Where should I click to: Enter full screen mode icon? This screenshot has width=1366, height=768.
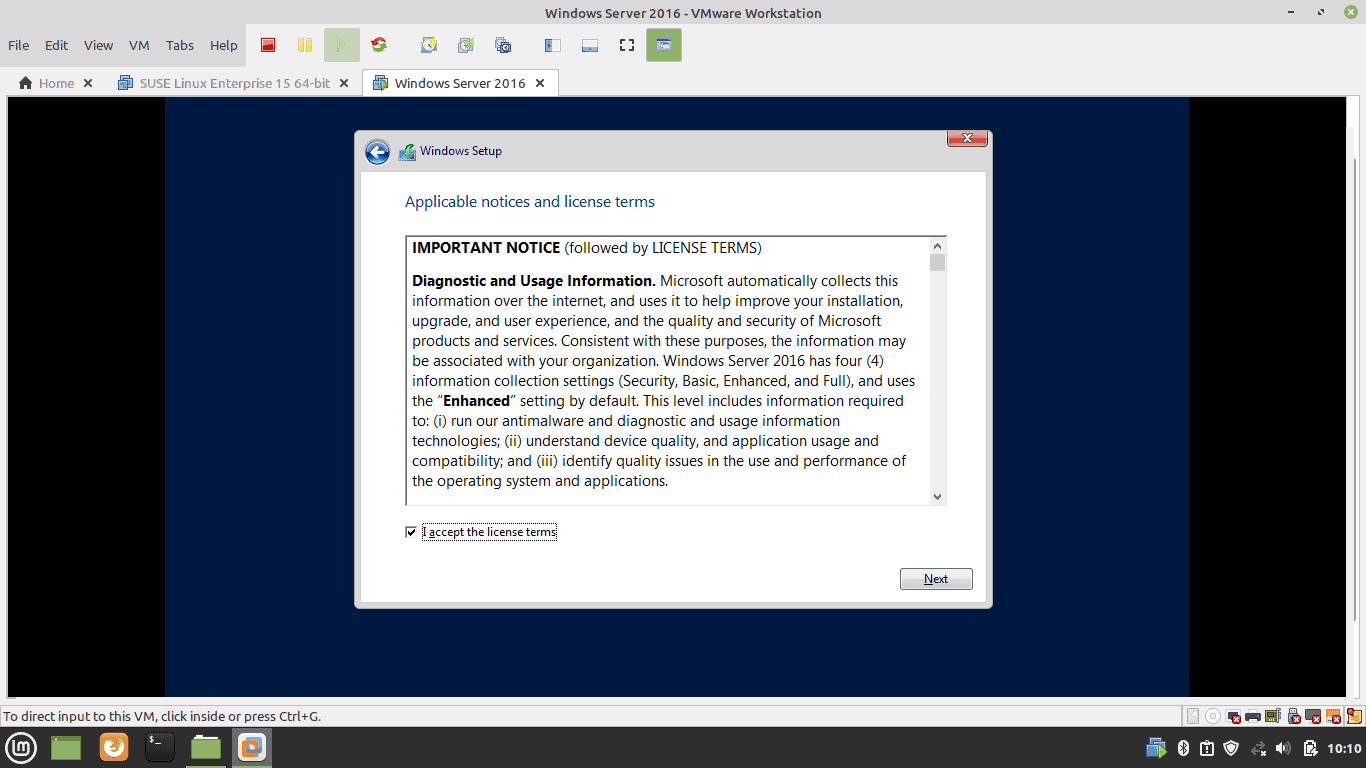coord(627,45)
